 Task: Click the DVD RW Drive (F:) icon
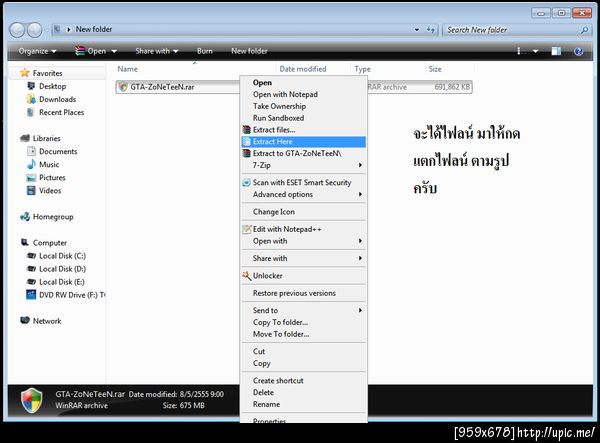click(x=31, y=295)
